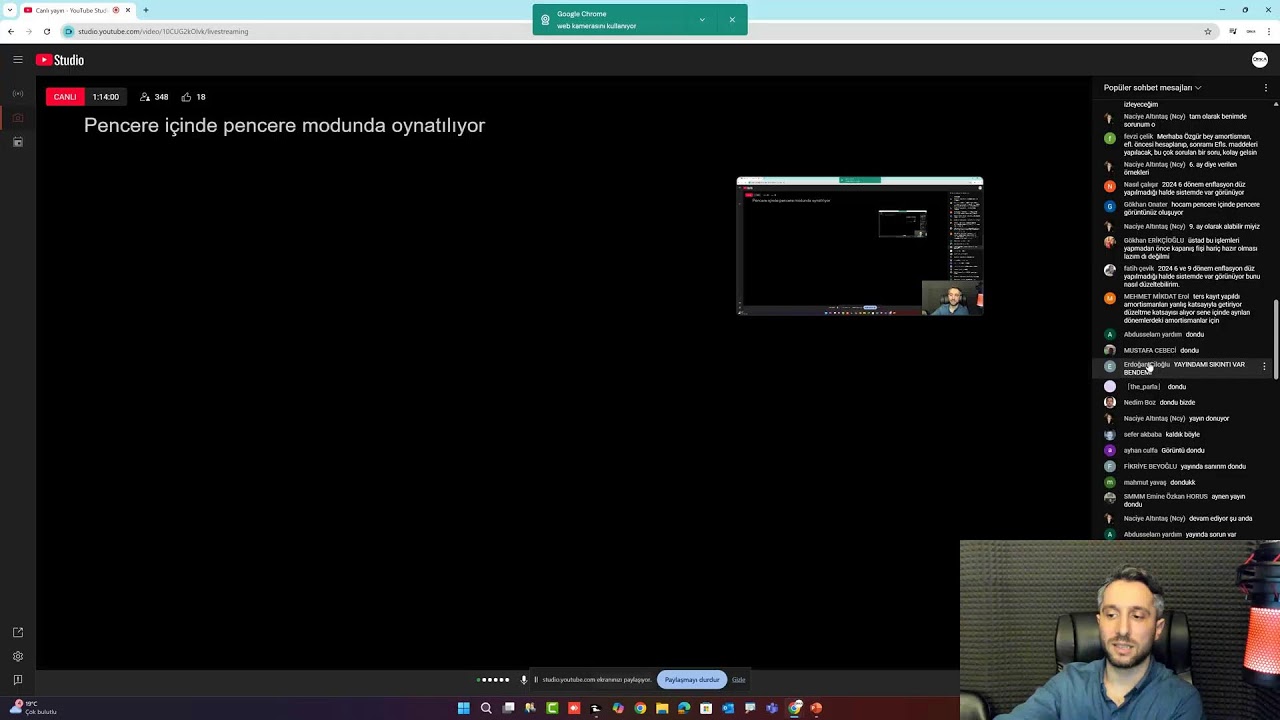Click the weather widget in the taskbar
This screenshot has width=1280, height=720.
tap(32, 708)
